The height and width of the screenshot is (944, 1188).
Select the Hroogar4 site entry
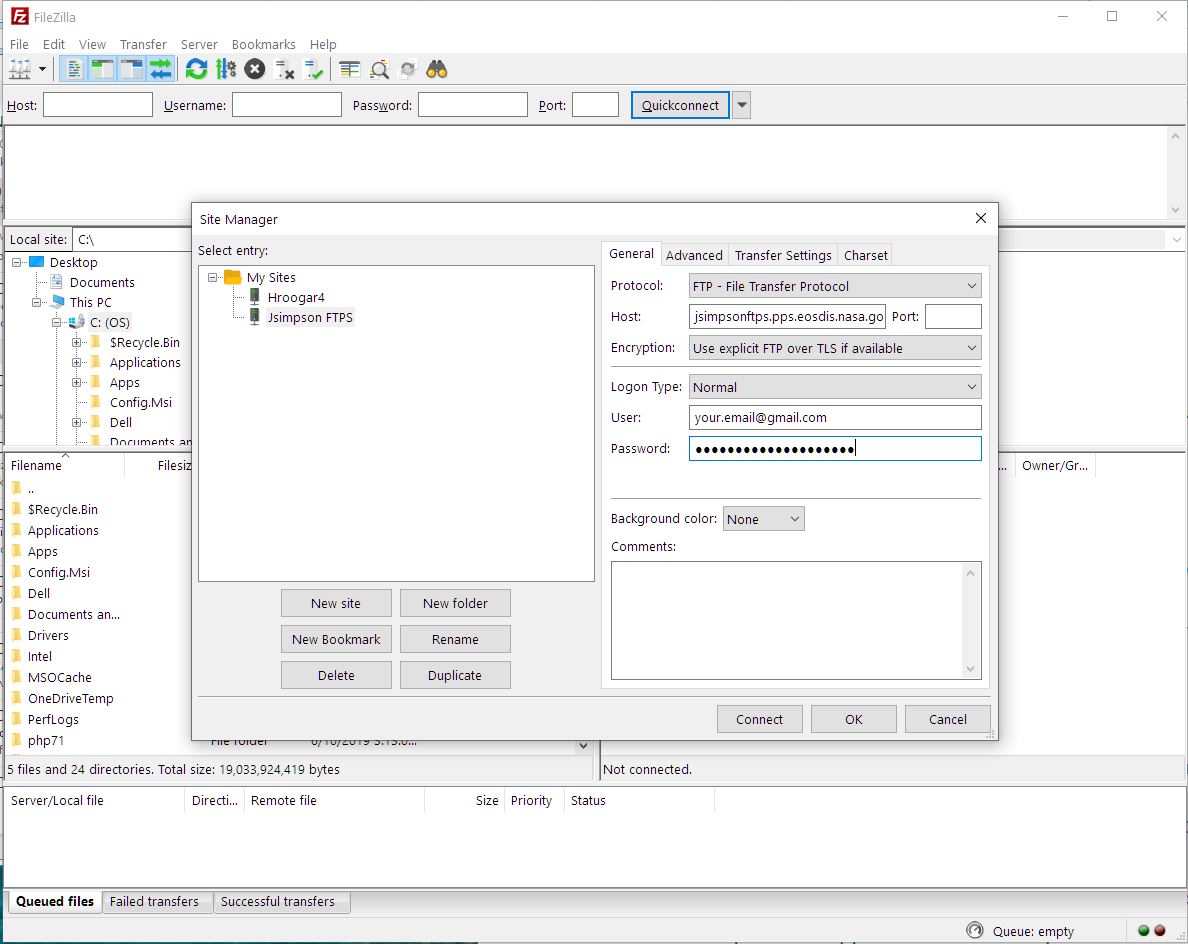point(295,297)
